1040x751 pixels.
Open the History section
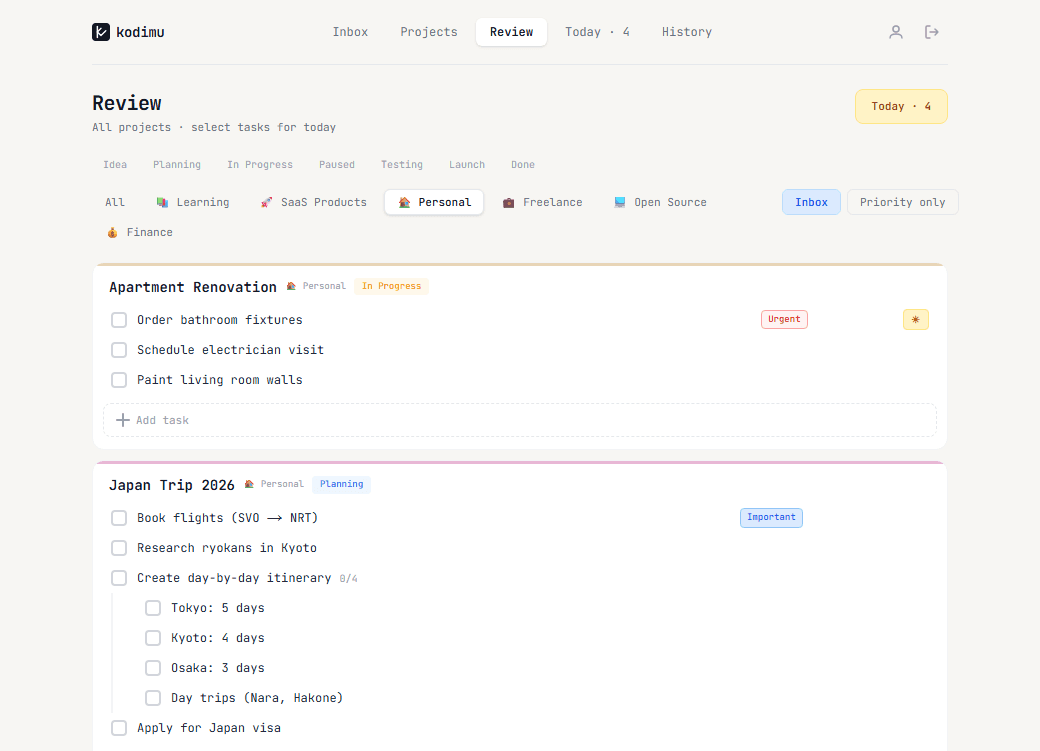pos(687,31)
